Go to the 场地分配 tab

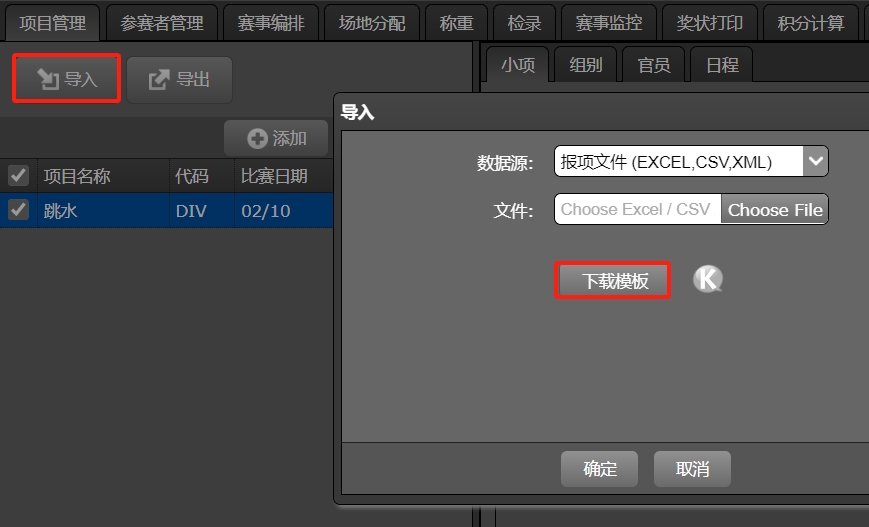coord(372,23)
